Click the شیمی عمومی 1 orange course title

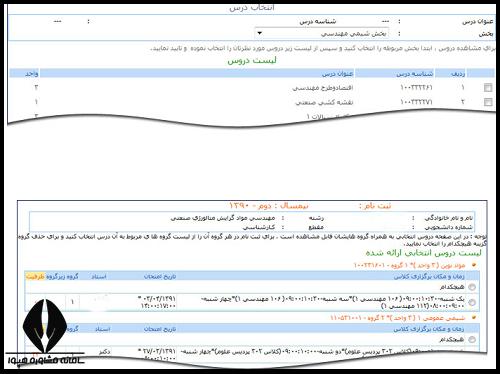point(398,318)
